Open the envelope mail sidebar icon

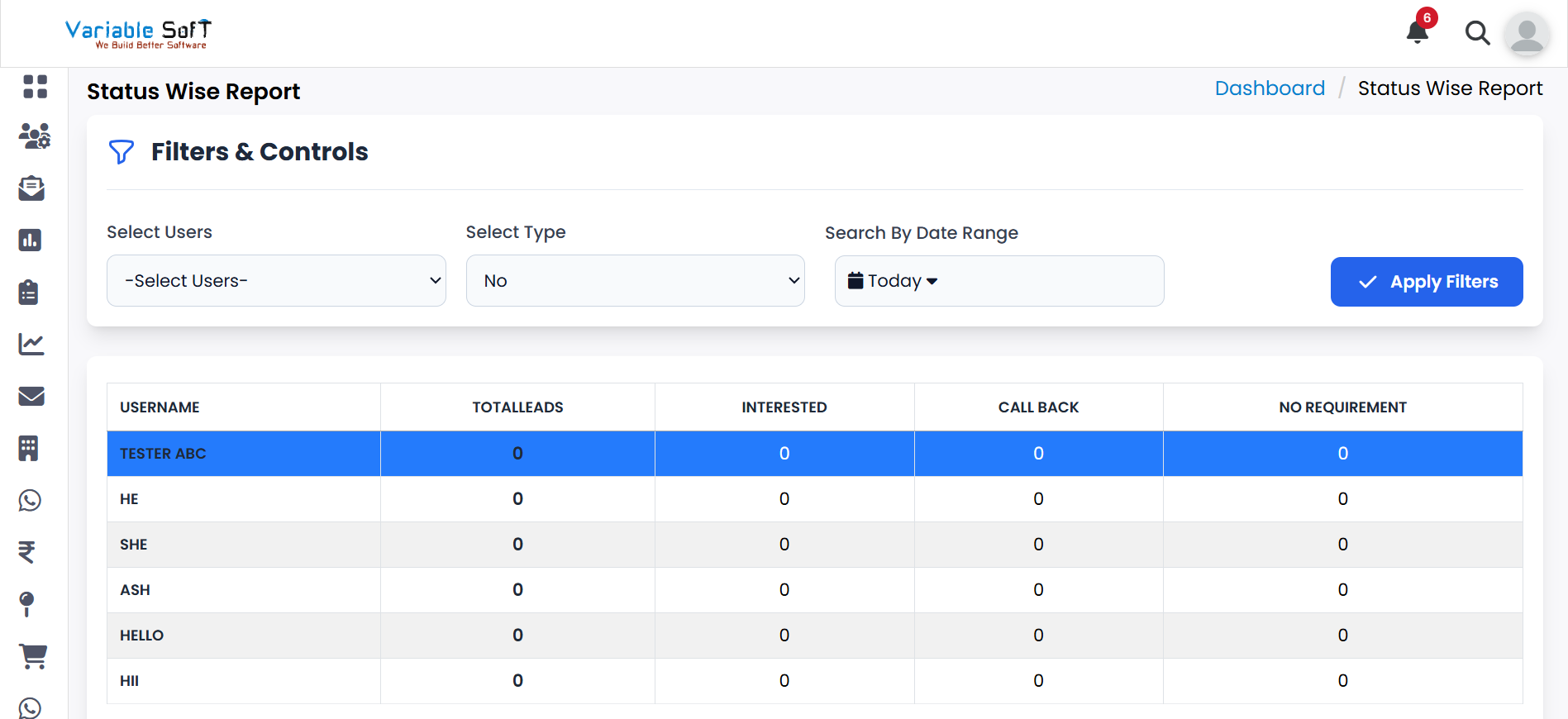tap(31, 397)
